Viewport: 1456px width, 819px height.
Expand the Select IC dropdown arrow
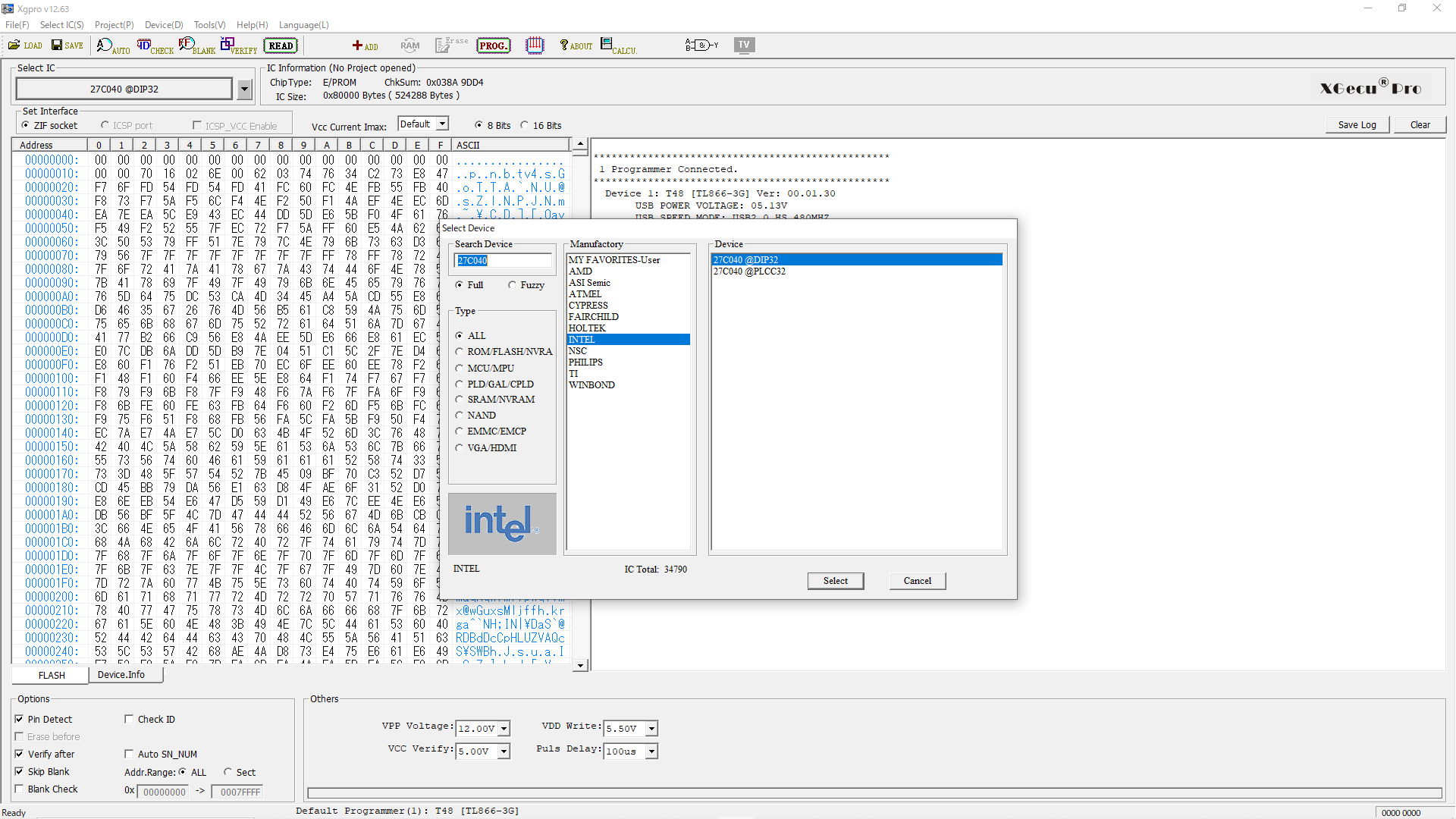click(244, 89)
